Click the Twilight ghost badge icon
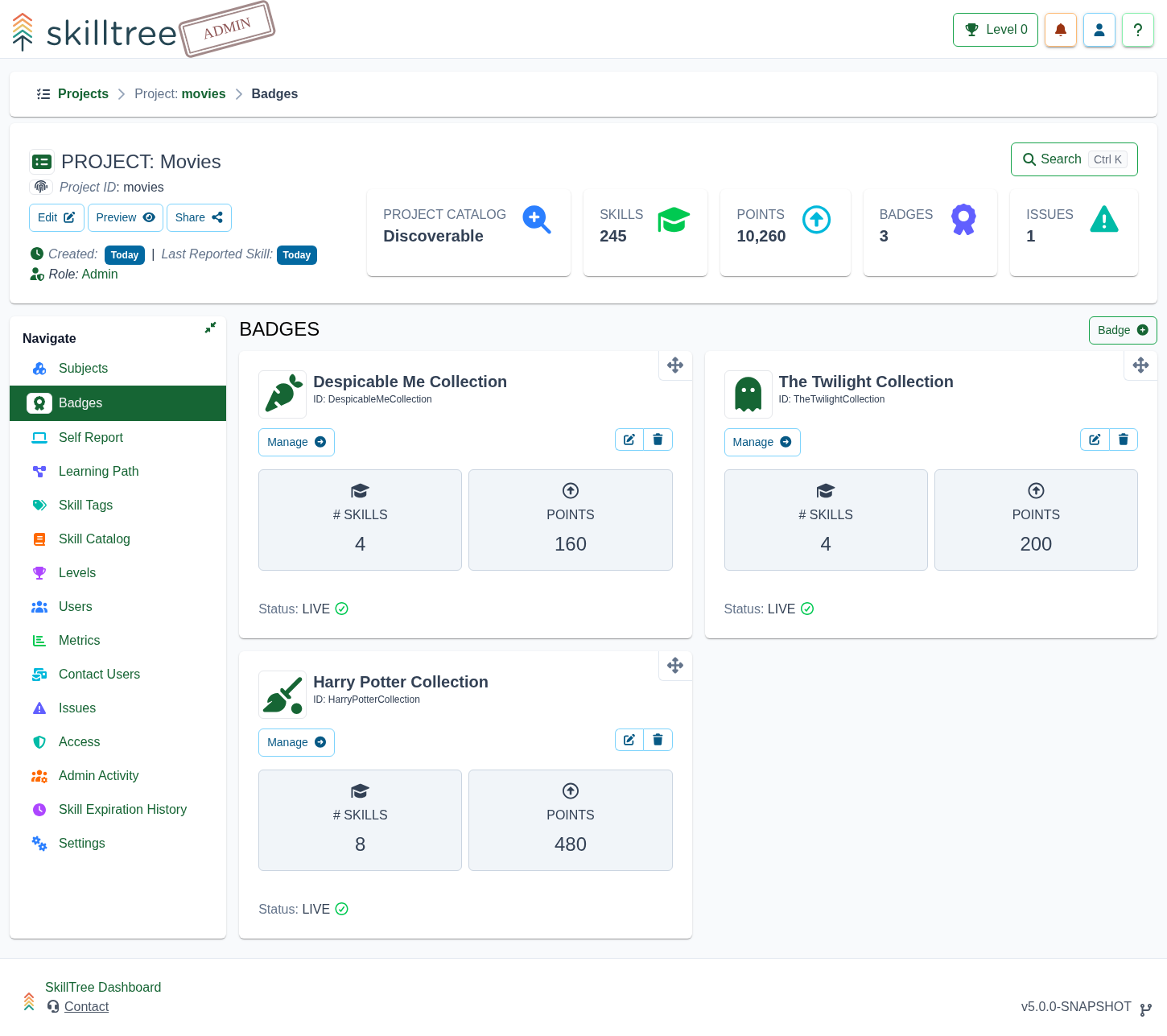The height and width of the screenshot is (1036, 1167). point(748,394)
